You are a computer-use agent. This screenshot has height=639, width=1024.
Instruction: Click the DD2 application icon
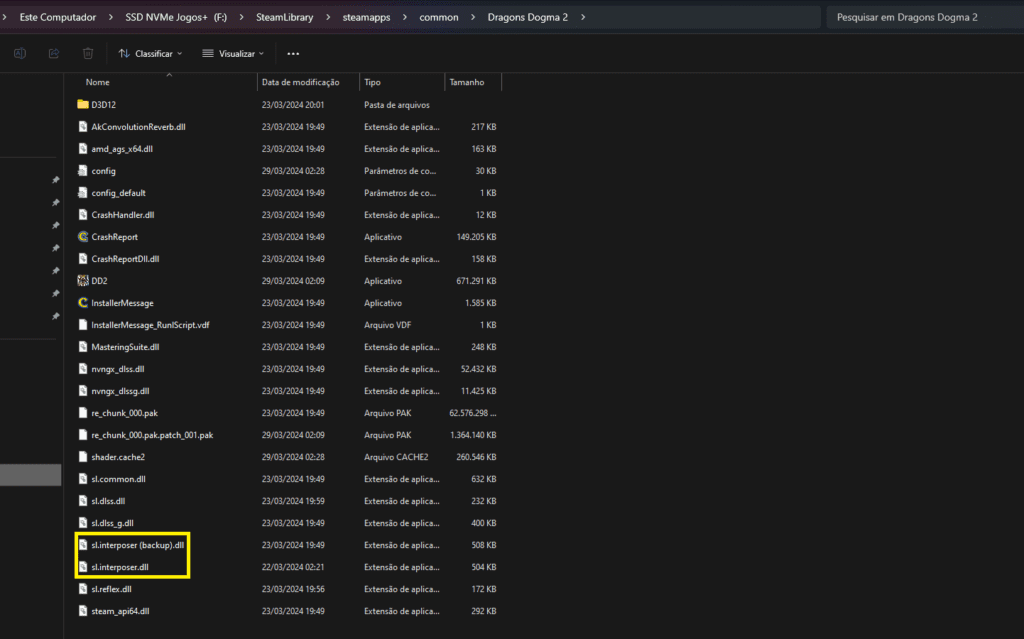click(83, 281)
